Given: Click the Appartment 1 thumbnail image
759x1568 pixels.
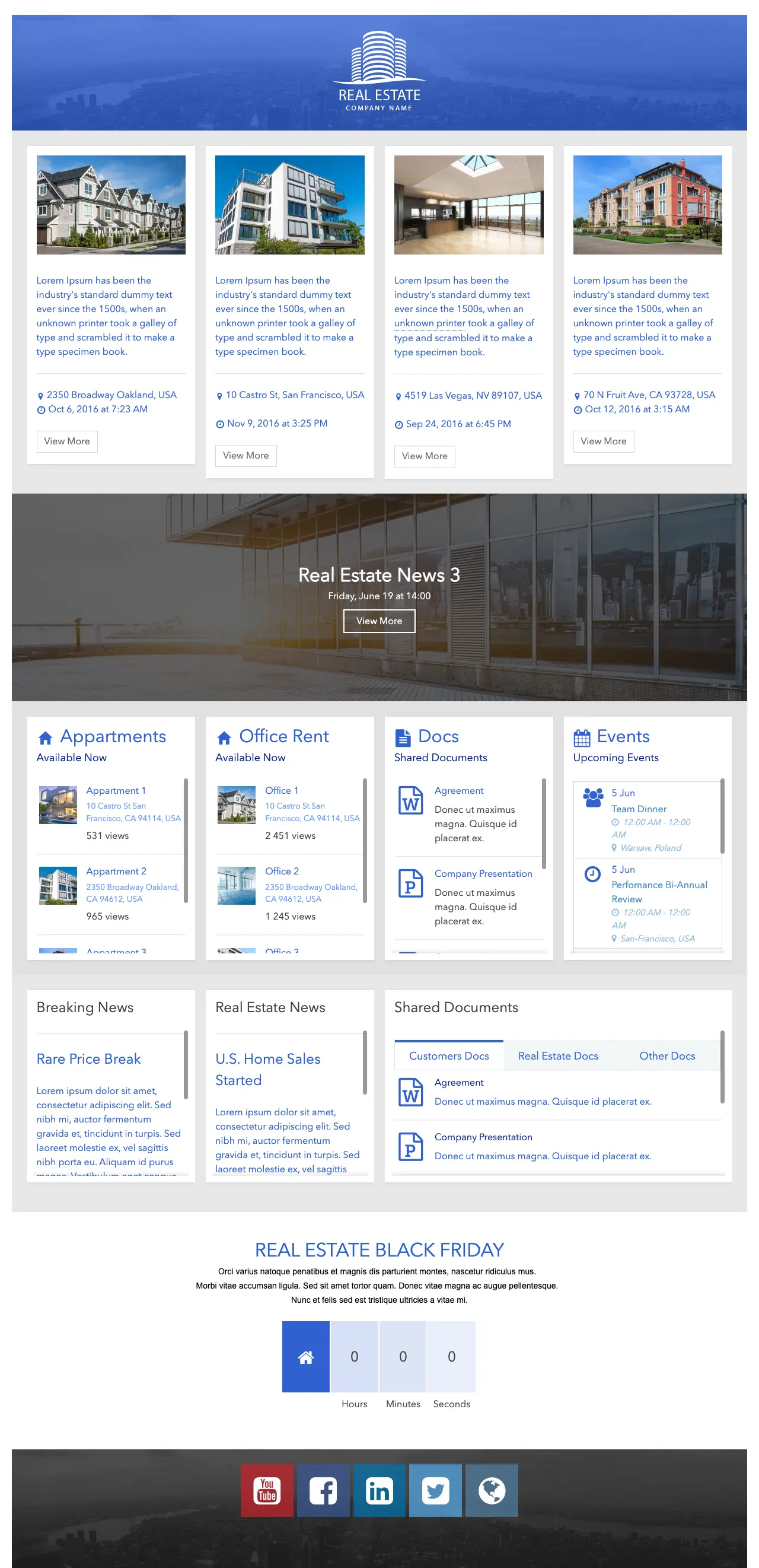Looking at the screenshot, I should tap(58, 804).
